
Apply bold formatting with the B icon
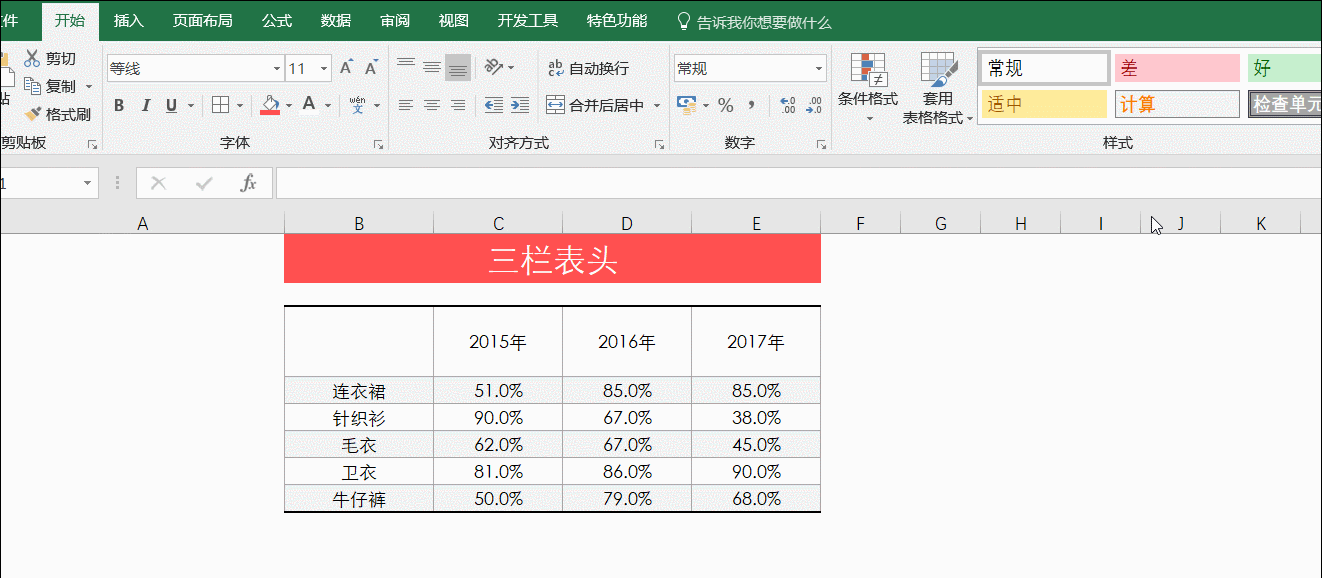tap(118, 104)
